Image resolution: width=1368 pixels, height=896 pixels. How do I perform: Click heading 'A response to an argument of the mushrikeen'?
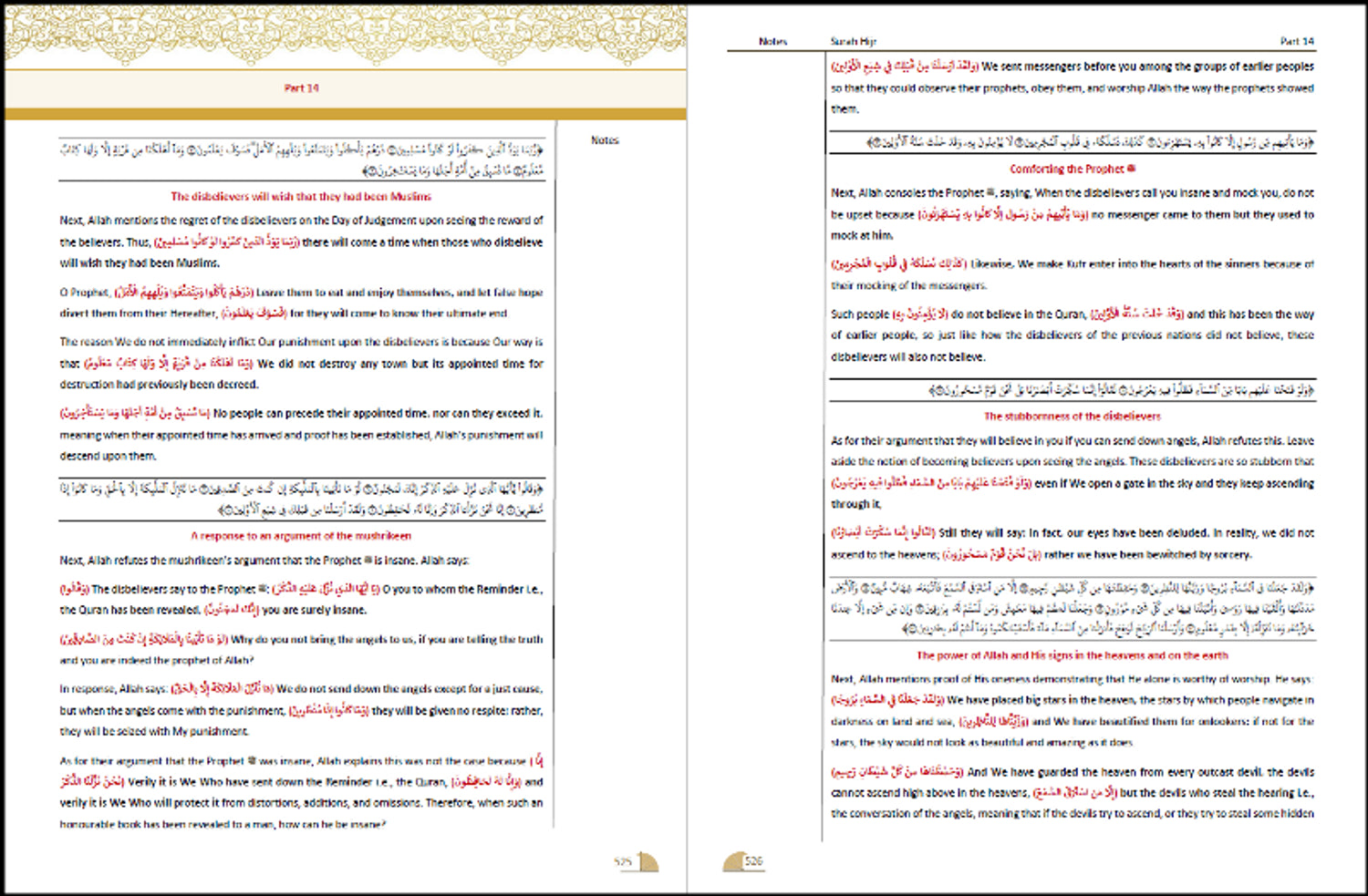coord(301,536)
